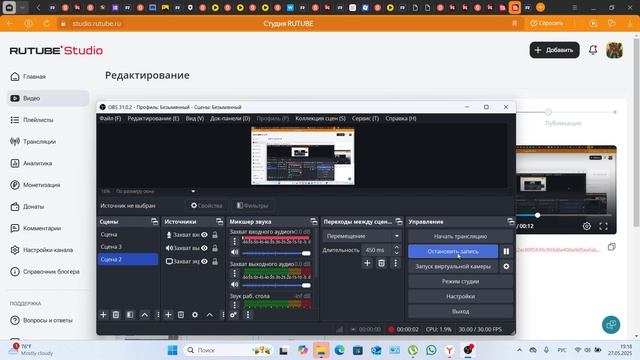Open transition properties three-dot menu

395,263
